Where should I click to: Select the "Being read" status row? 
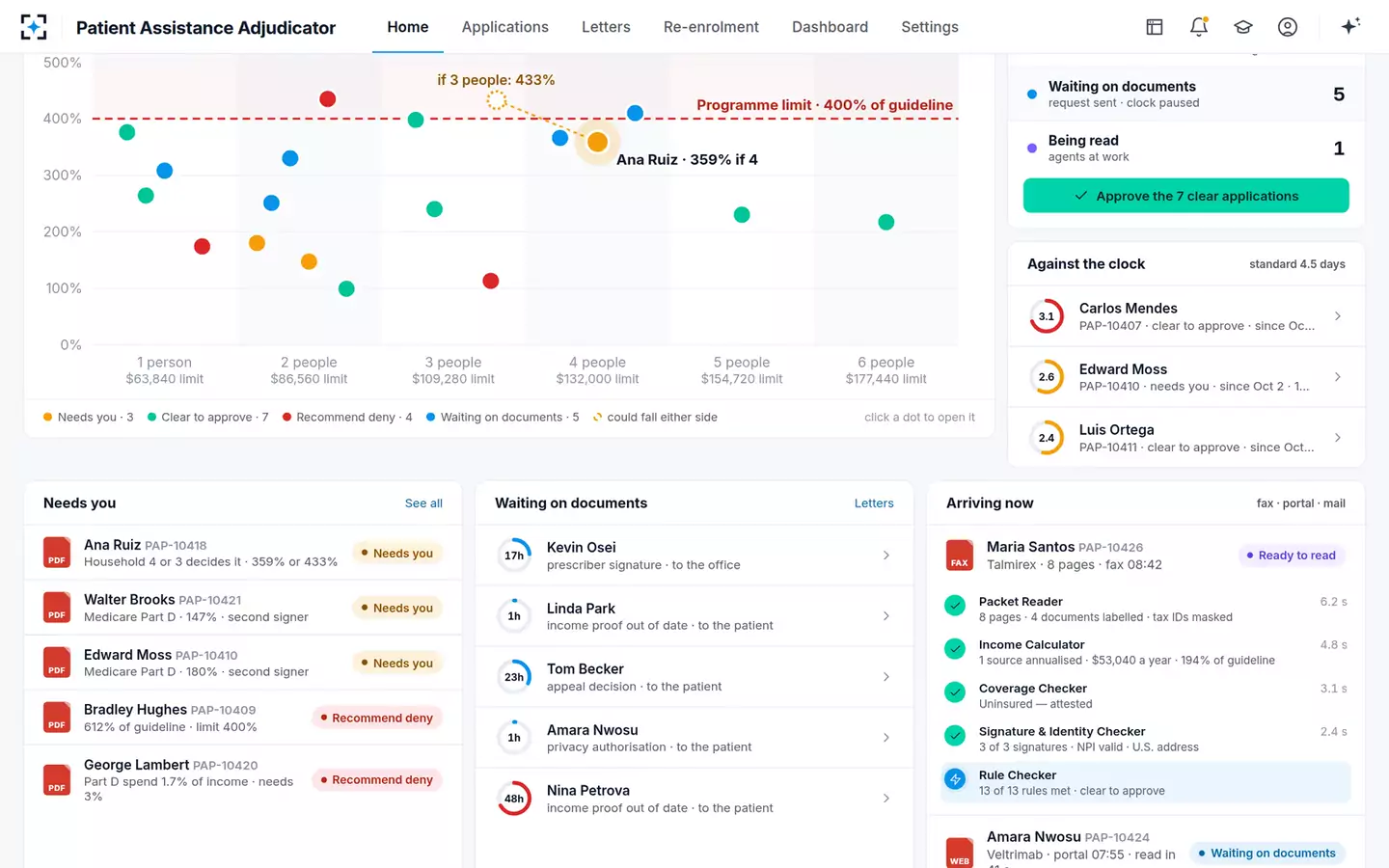[1186, 149]
